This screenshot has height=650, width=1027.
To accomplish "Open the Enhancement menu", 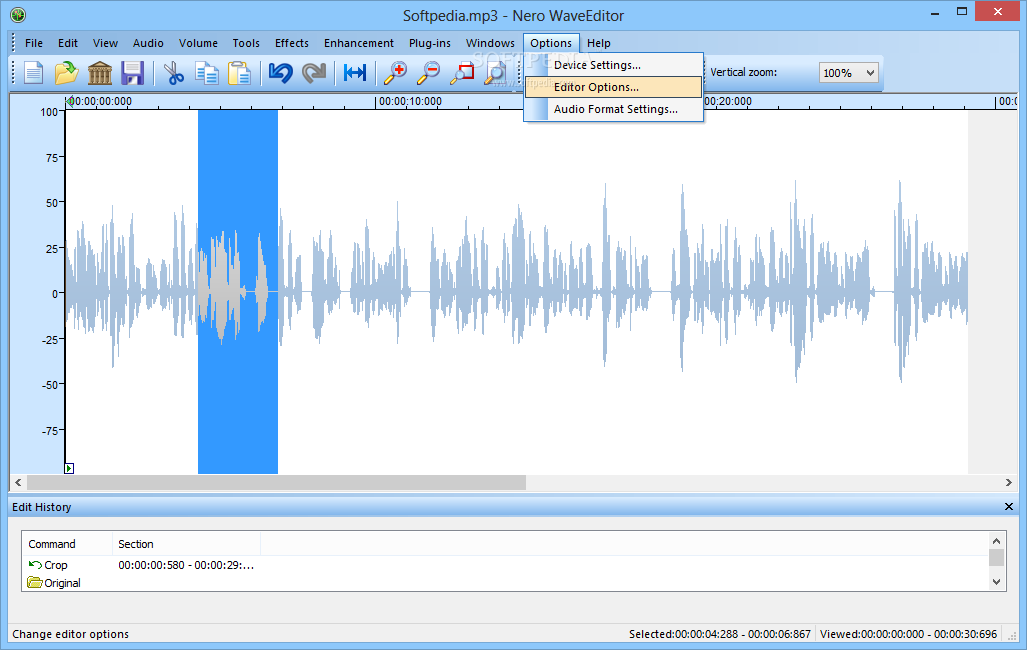I will 358,43.
